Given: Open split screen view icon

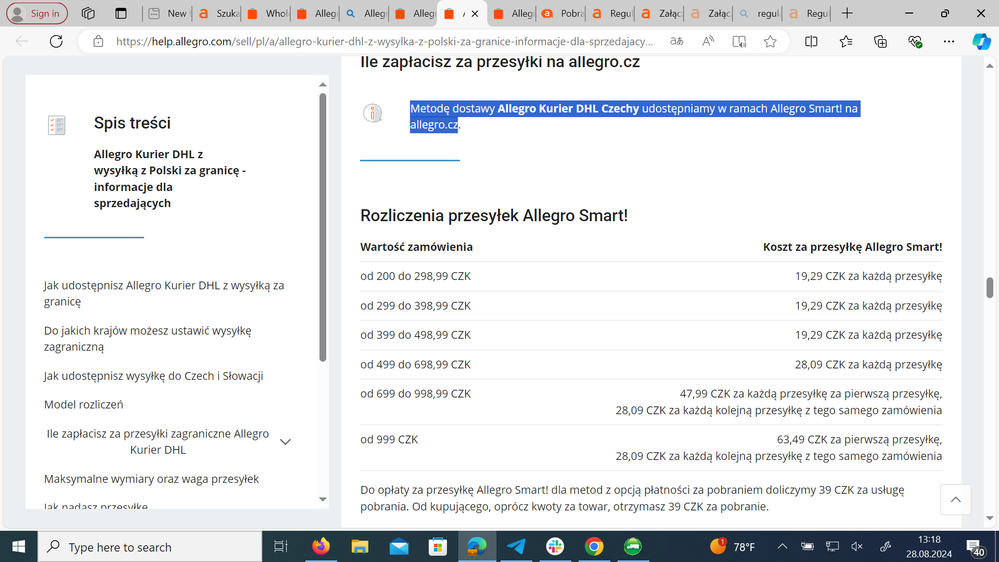Looking at the screenshot, I should (x=811, y=41).
